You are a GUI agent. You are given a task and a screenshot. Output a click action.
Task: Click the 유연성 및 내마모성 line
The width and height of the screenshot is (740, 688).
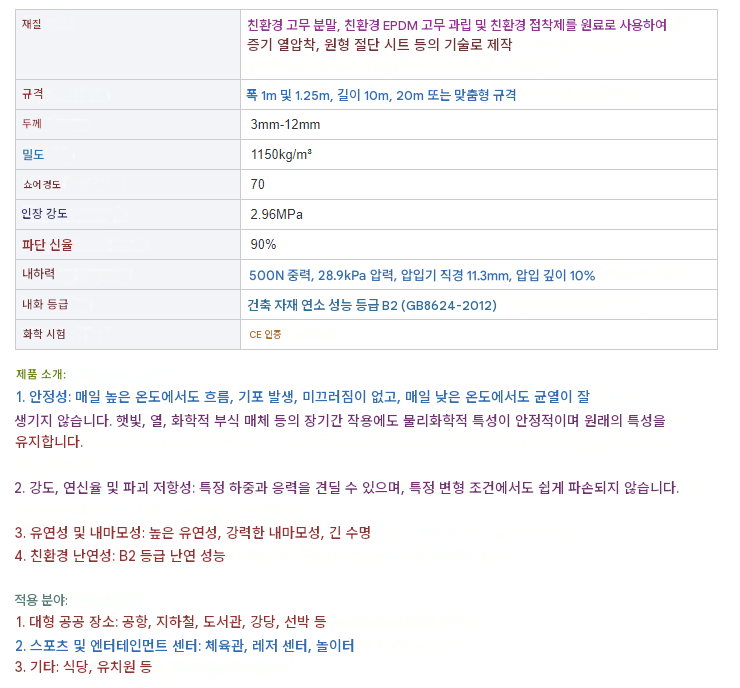193,533
